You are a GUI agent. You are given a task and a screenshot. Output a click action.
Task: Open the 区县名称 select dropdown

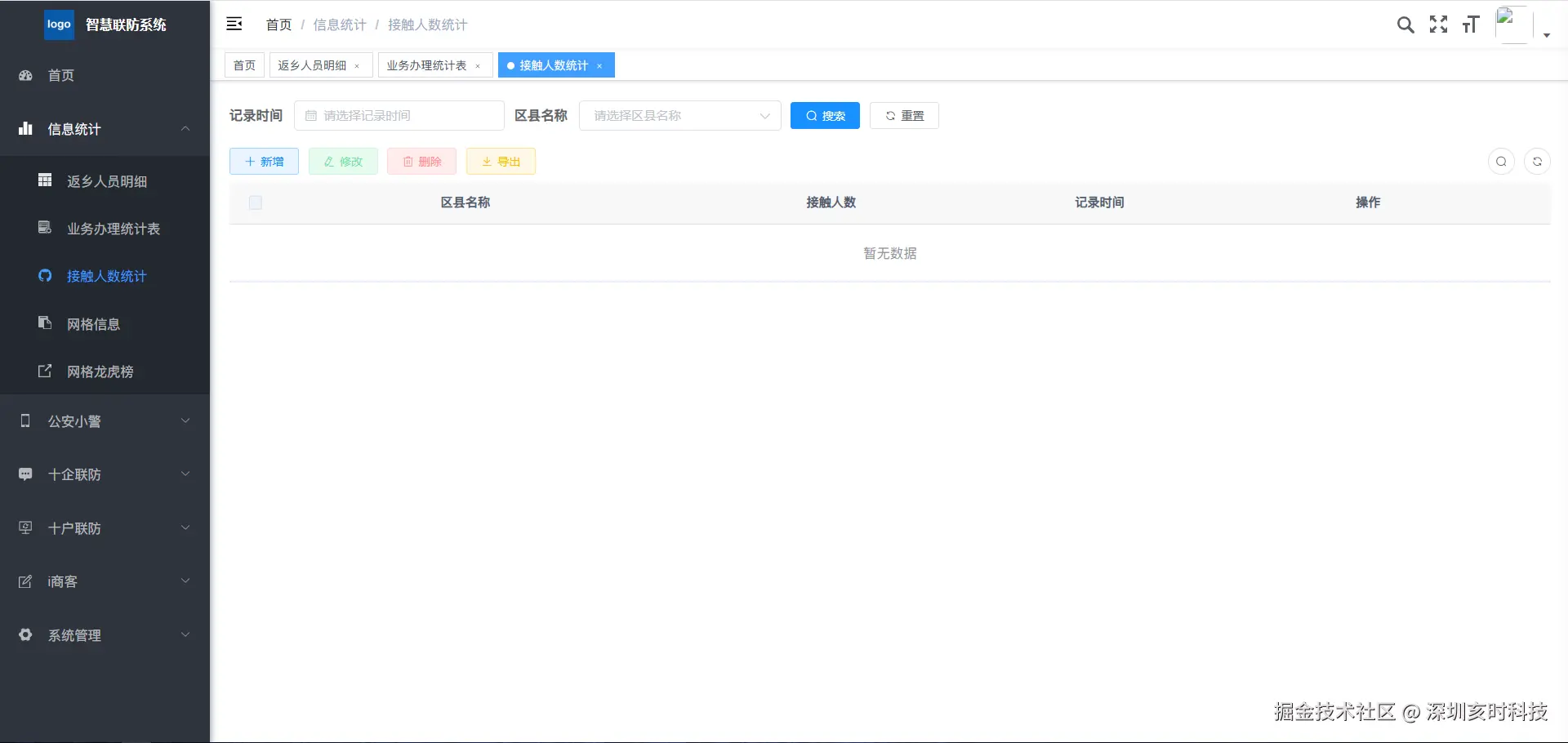pos(679,116)
